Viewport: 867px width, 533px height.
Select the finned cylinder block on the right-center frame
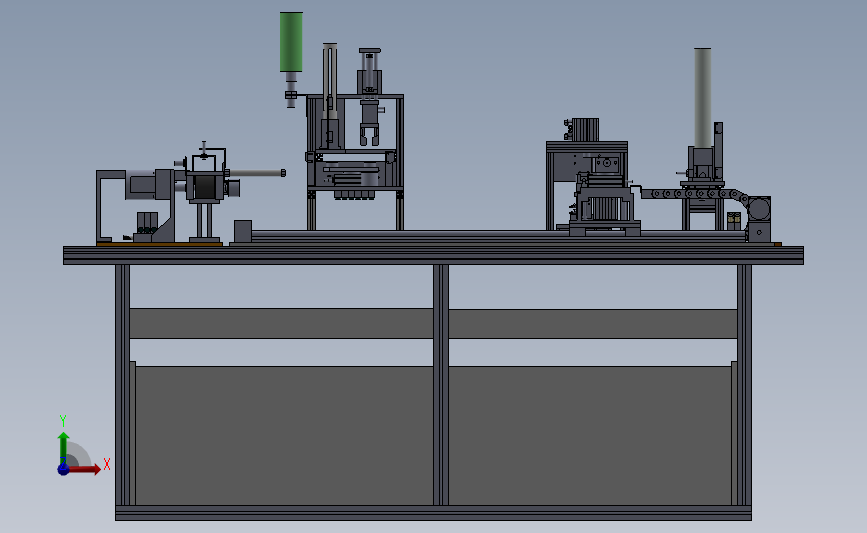coord(586,129)
